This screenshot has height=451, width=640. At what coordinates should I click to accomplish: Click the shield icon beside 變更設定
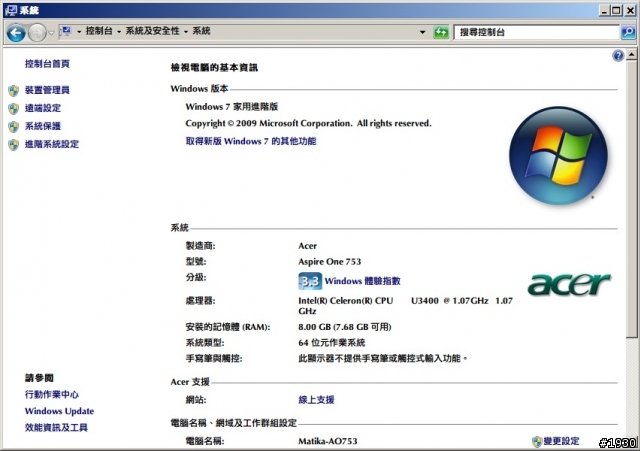coord(537,441)
